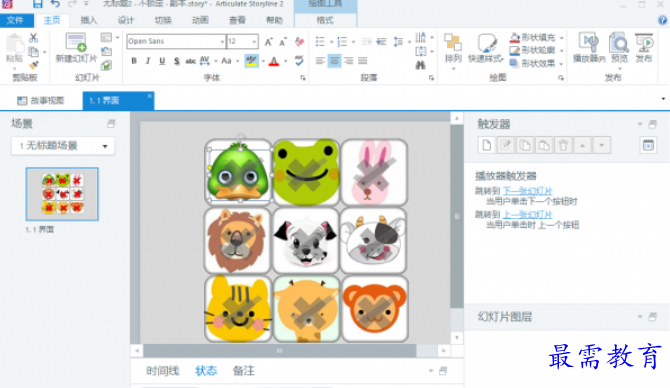Image resolution: width=670 pixels, height=388 pixels.
Task: Justify paragraph text
Action: tap(363, 61)
